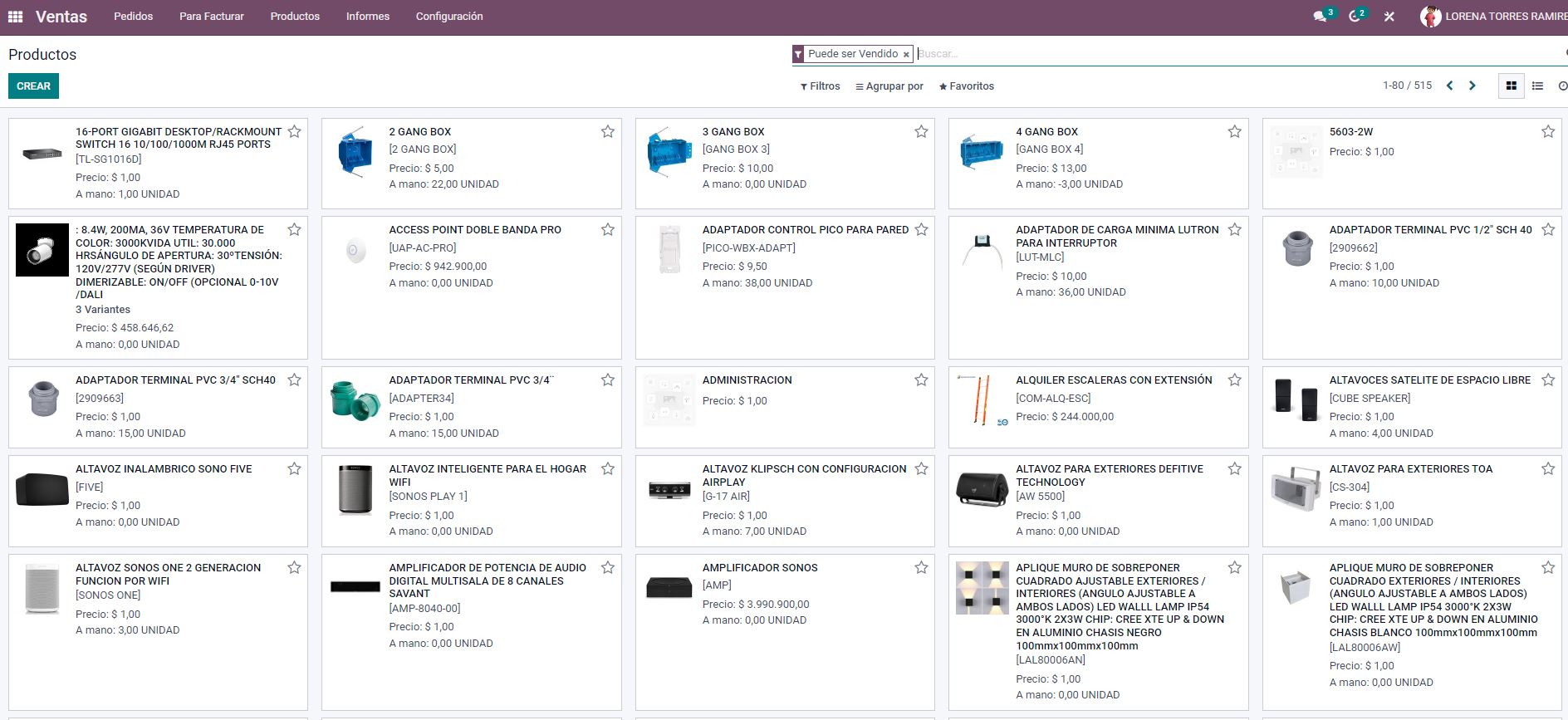Viewport: 1568px width, 720px height.
Task: Star the ADMINISTRACION product
Action: 921,380
